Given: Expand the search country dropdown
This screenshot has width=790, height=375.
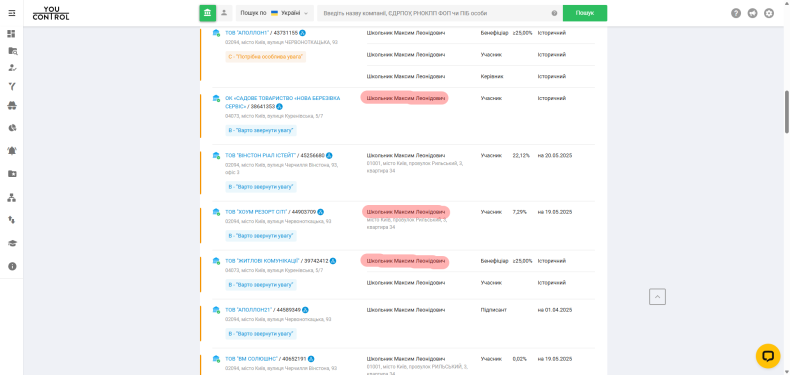Looking at the screenshot, I should coord(275,13).
